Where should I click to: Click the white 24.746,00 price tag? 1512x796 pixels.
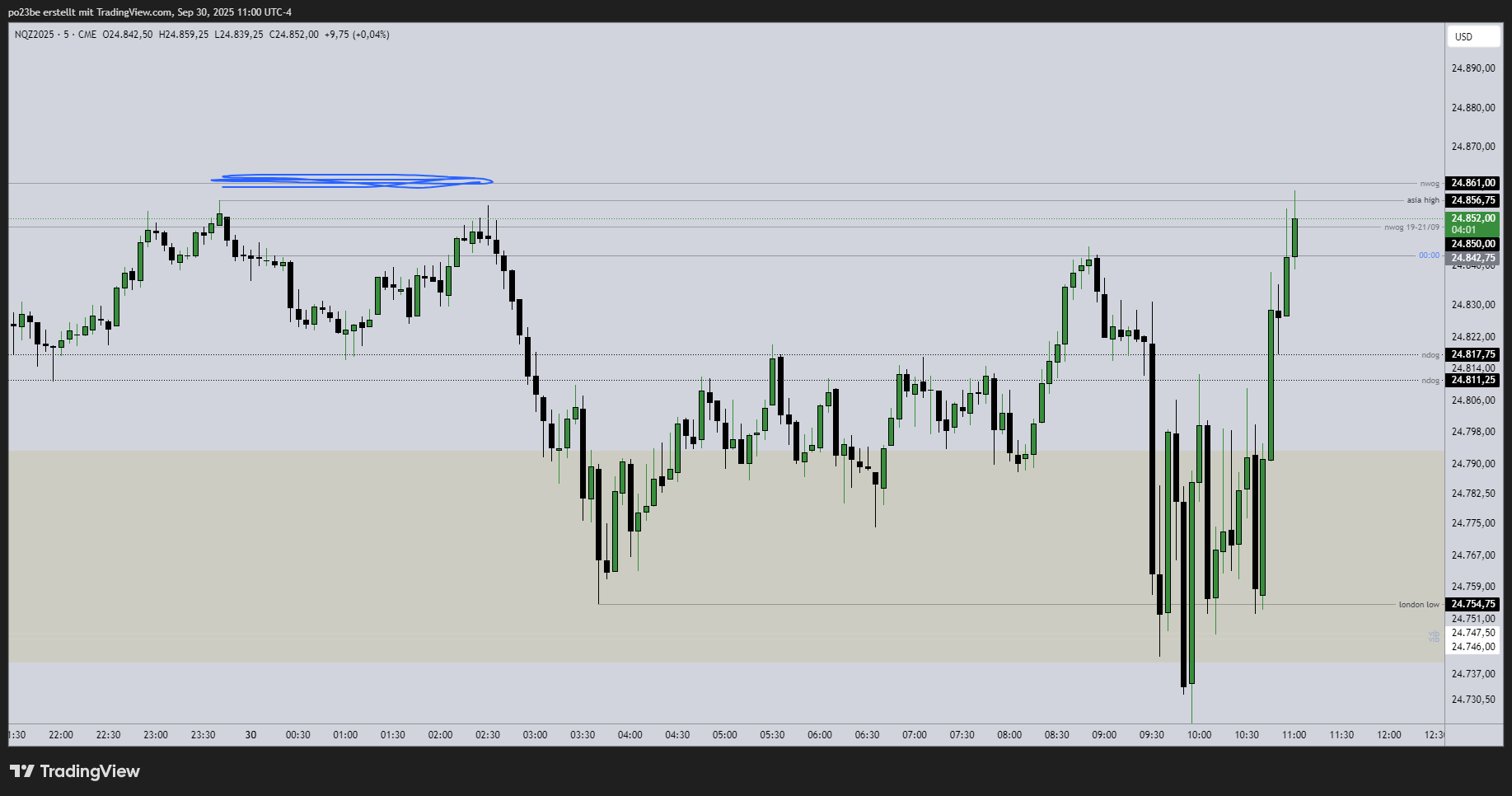point(1472,647)
